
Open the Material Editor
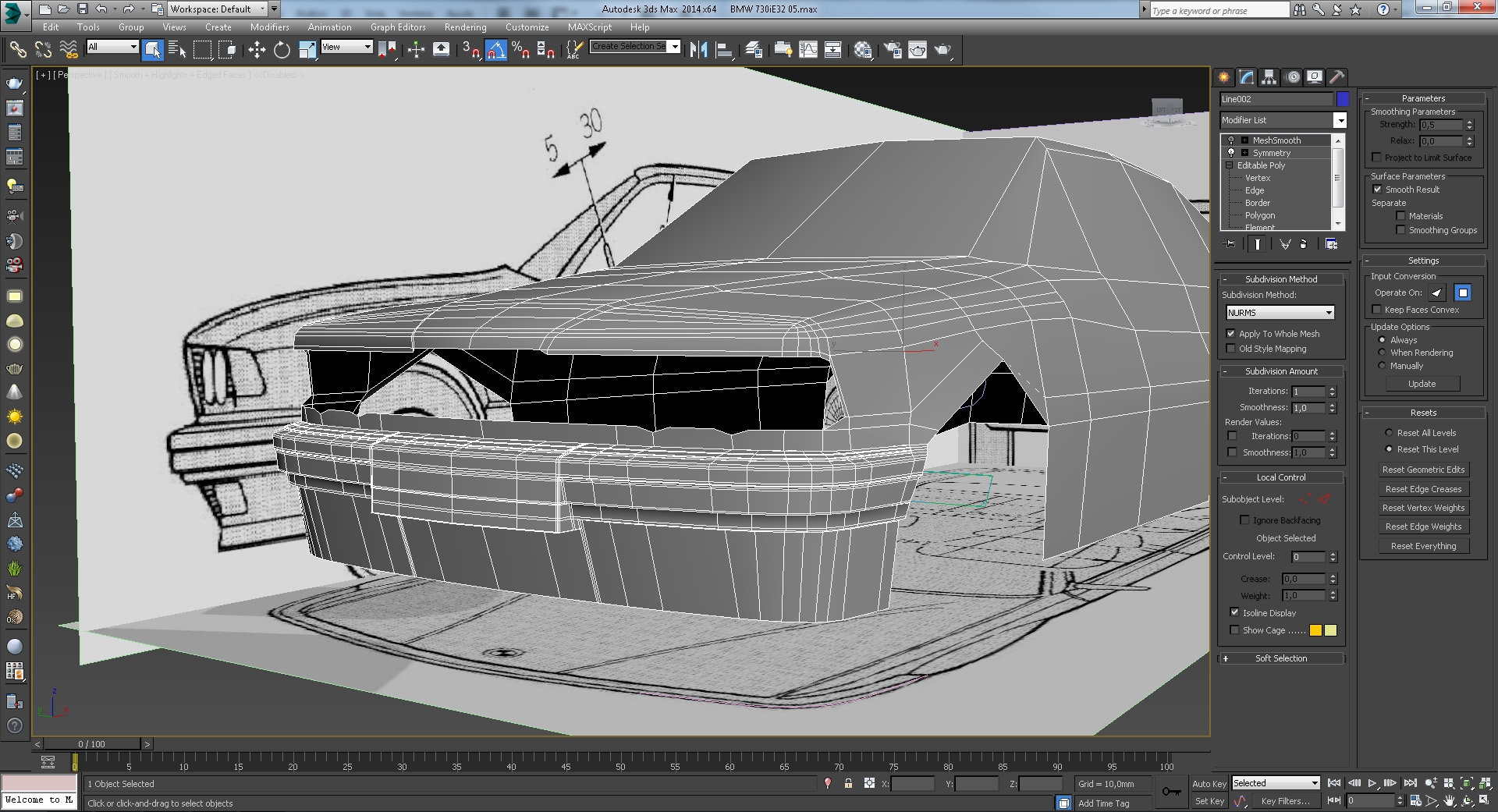click(862, 50)
